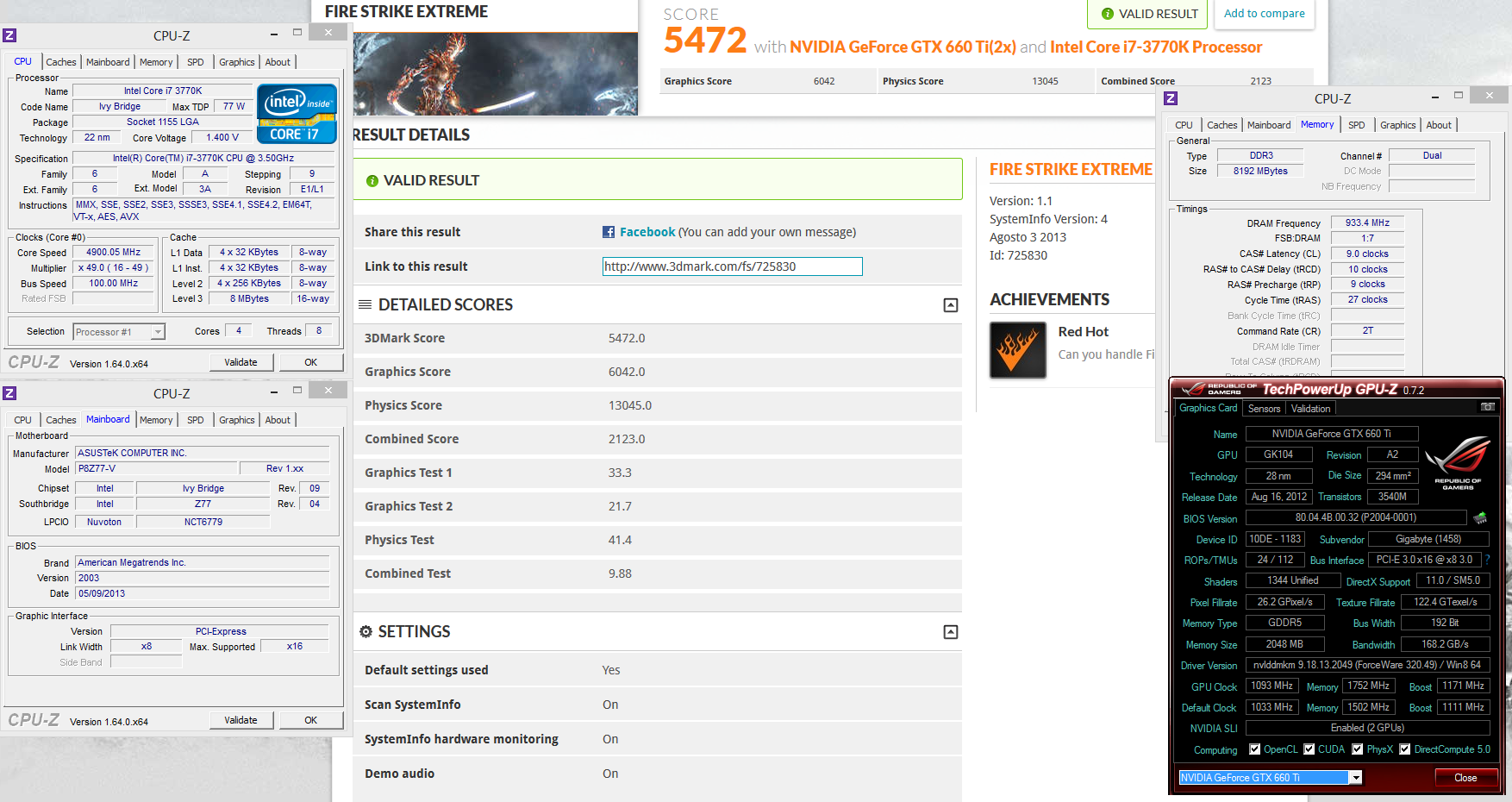Open the Facebook share link

[647, 232]
